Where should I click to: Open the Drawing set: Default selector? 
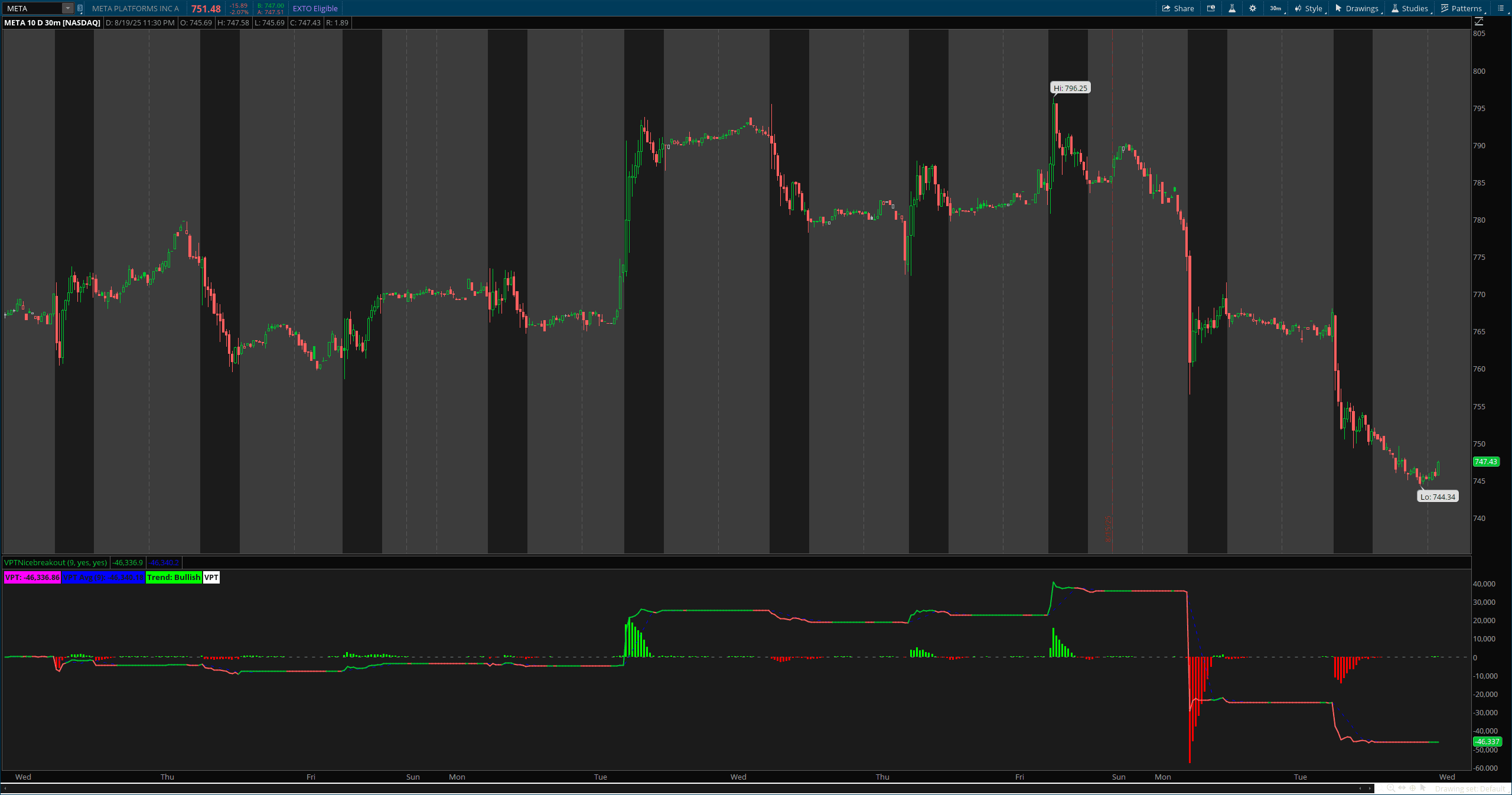(1471, 789)
